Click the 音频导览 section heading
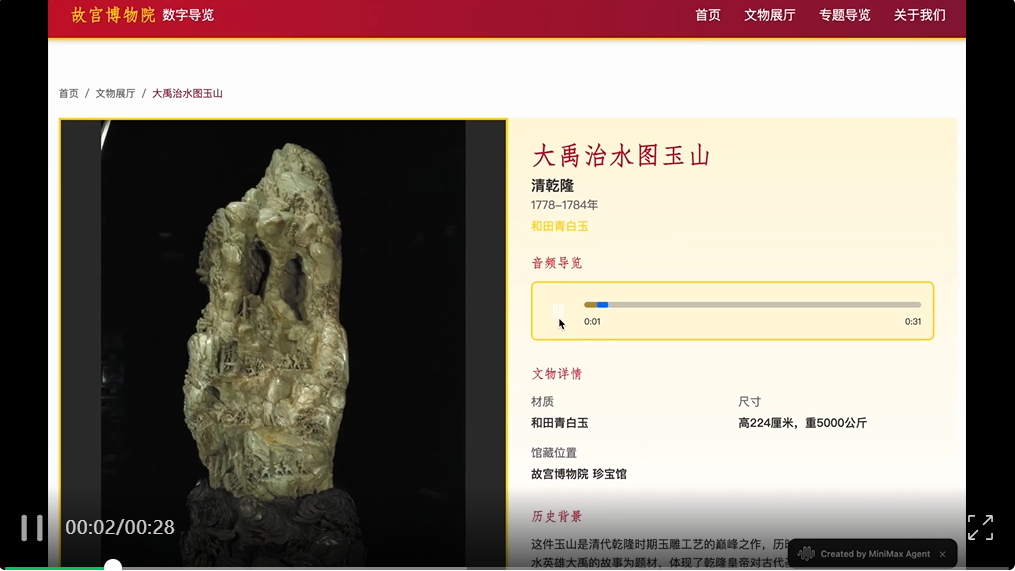 pyautogui.click(x=557, y=263)
